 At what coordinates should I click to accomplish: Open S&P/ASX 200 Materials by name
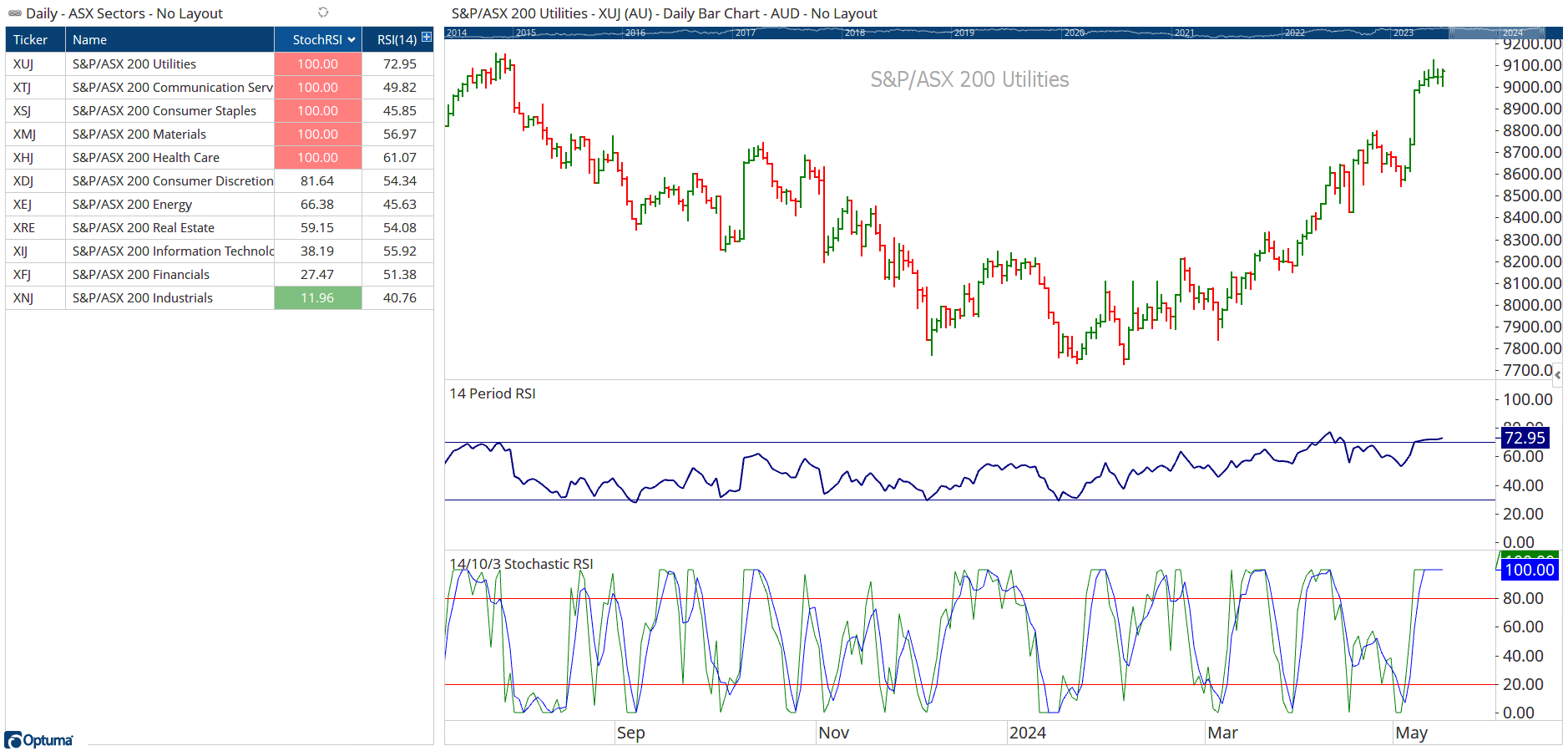139,134
